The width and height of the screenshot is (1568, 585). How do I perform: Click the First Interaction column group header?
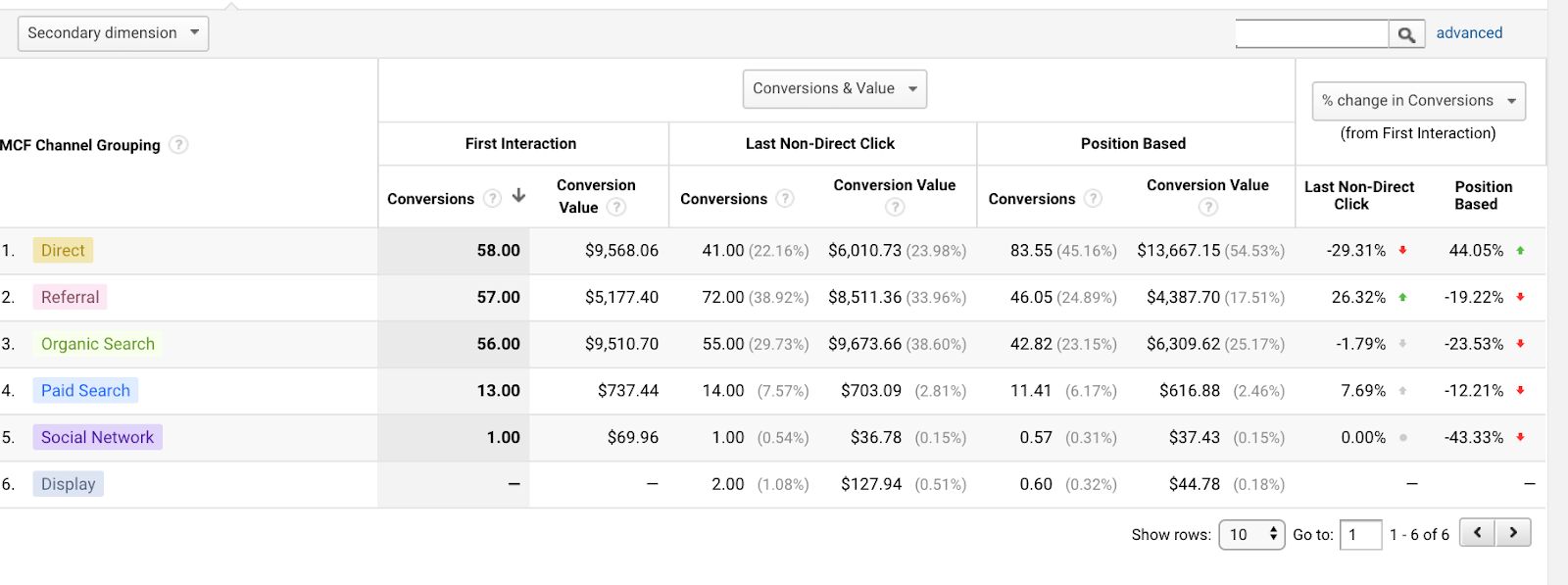tap(520, 143)
